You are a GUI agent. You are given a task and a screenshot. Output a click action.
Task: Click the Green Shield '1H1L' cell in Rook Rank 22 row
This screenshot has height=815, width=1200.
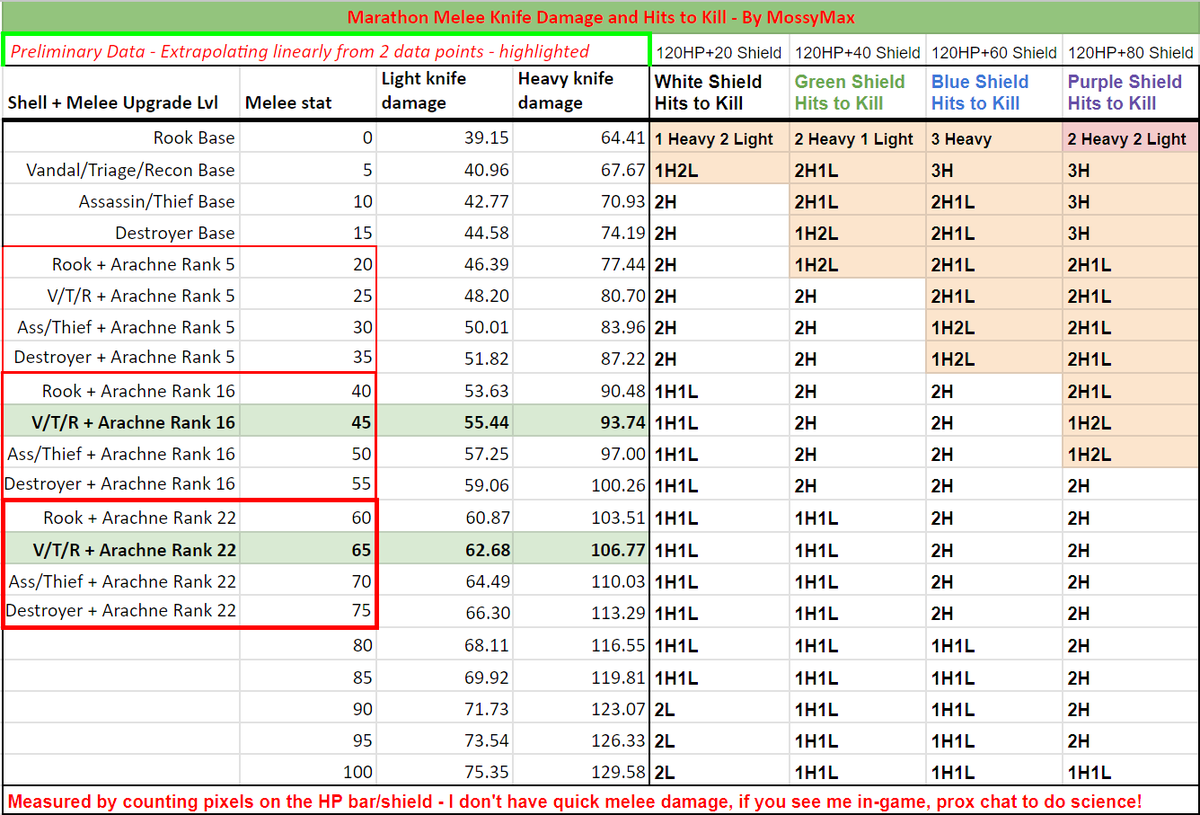(x=858, y=518)
